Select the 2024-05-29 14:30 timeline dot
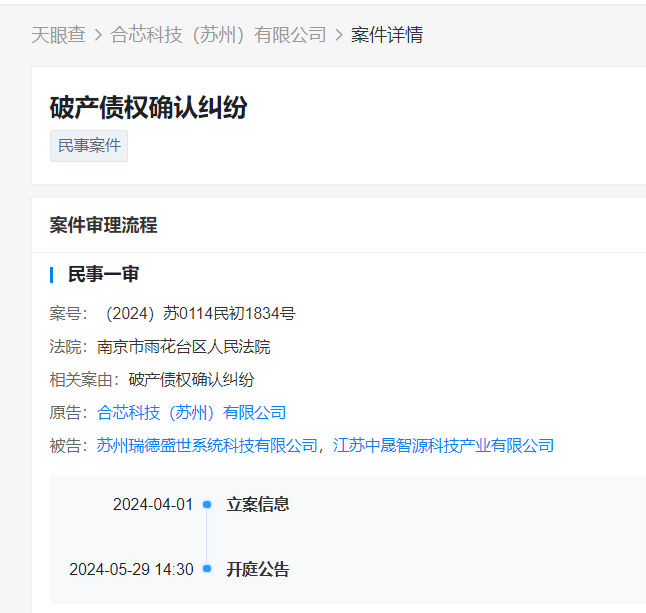This screenshot has height=613, width=646. point(207,569)
